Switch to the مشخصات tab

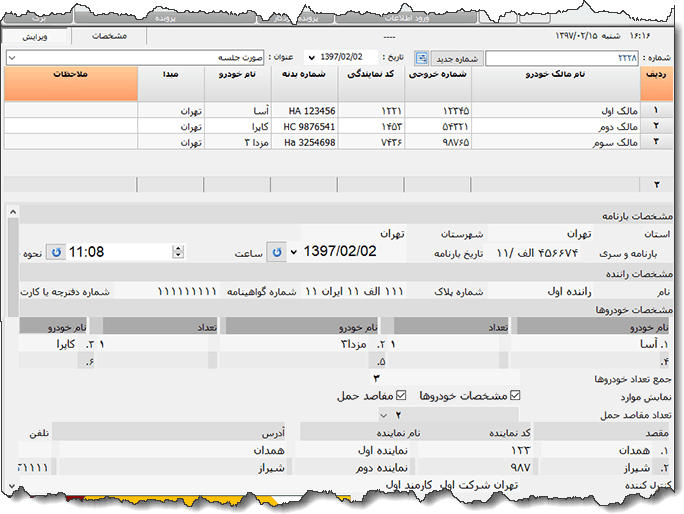click(108, 36)
